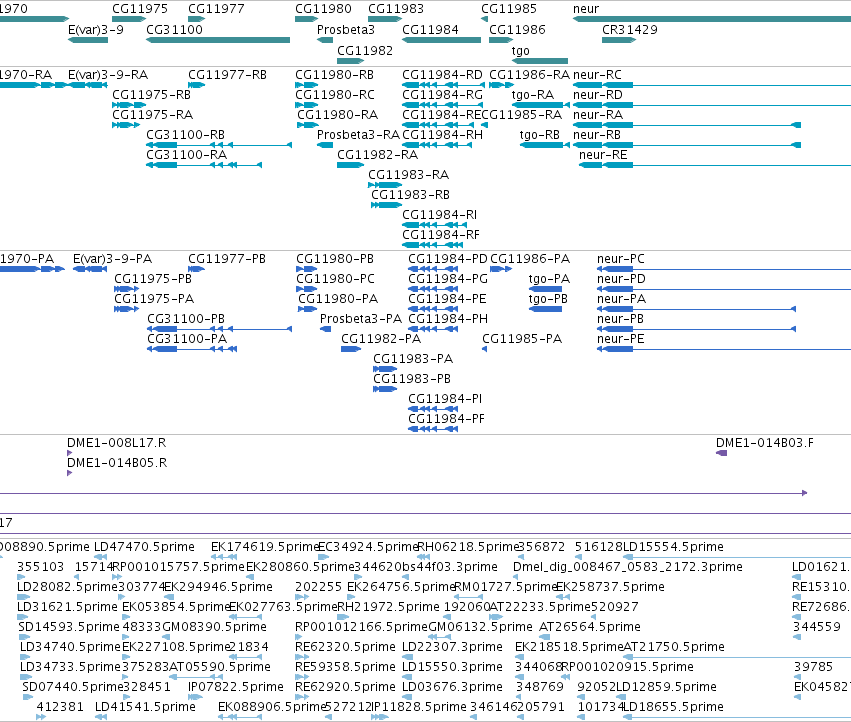Screen dimensions: 851x722
Task: Select the CR31429 gene label
Action: pyautogui.click(x=630, y=30)
